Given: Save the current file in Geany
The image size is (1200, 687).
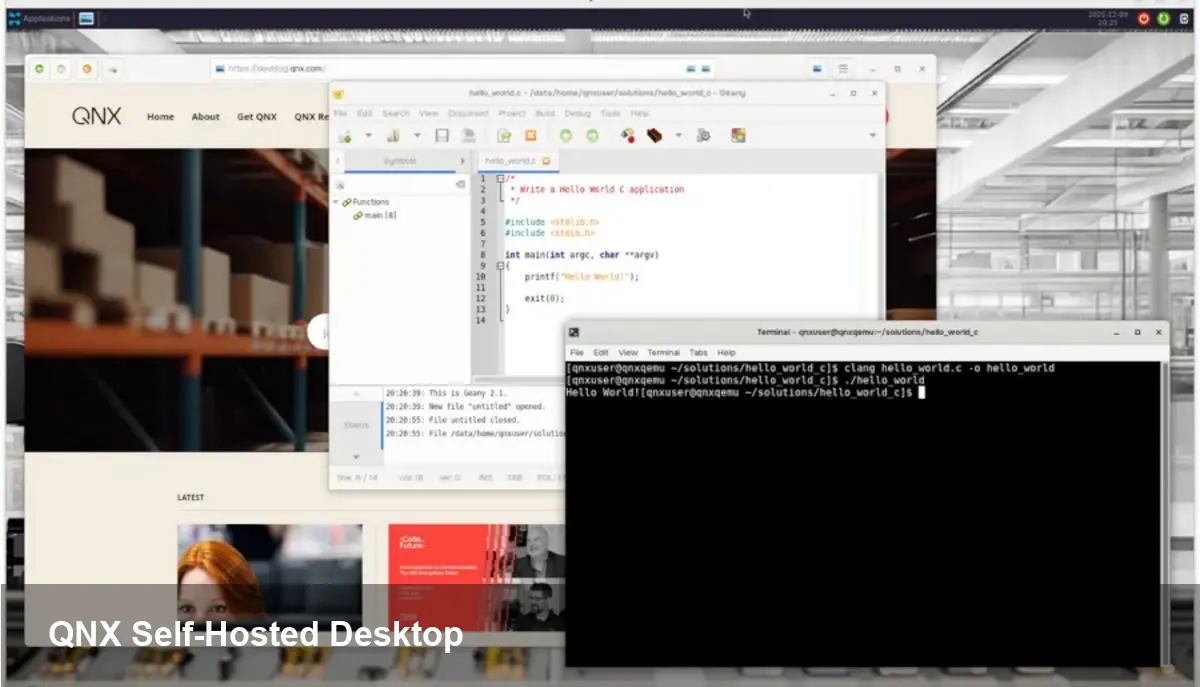Looking at the screenshot, I should (x=440, y=134).
